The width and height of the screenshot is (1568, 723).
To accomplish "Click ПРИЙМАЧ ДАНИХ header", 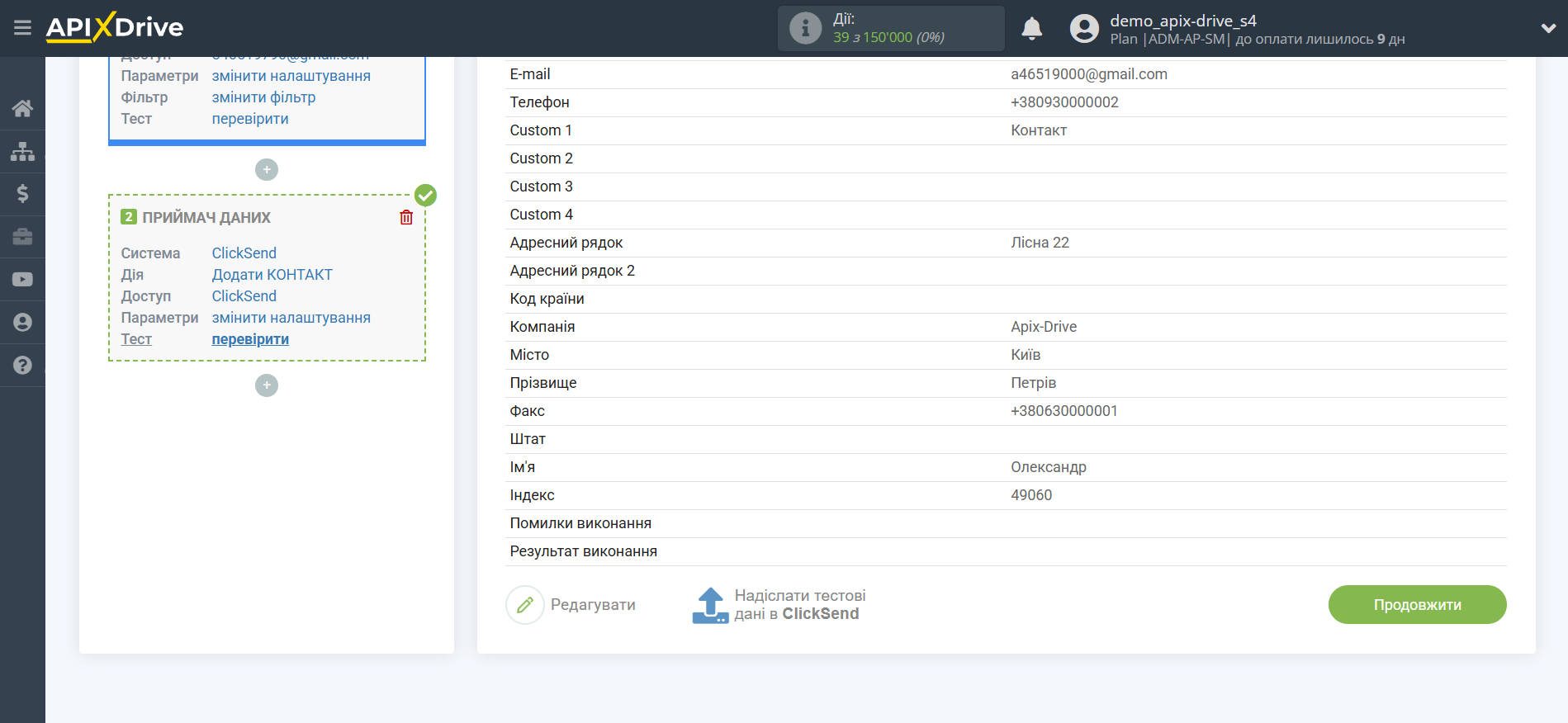I will (206, 218).
